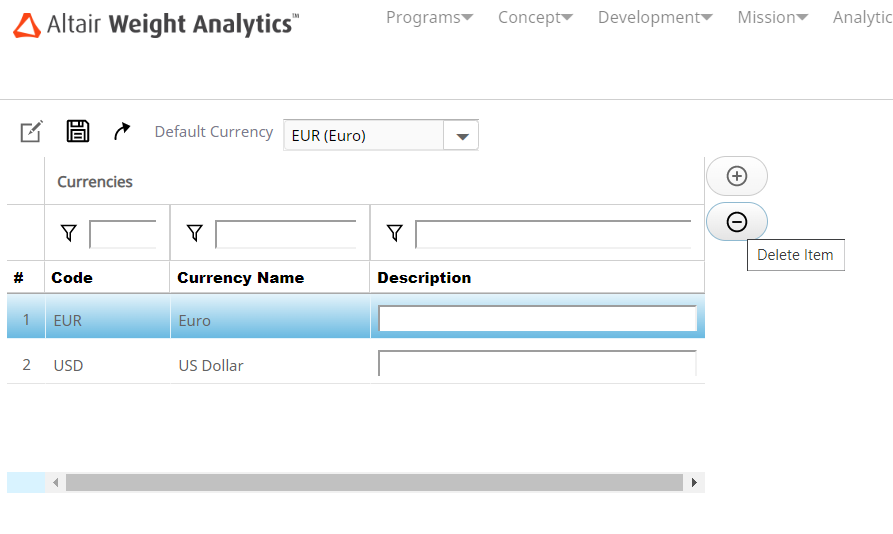Image resolution: width=893 pixels, height=534 pixels.
Task: Click the Description field for the EUR row
Action: [537, 319]
